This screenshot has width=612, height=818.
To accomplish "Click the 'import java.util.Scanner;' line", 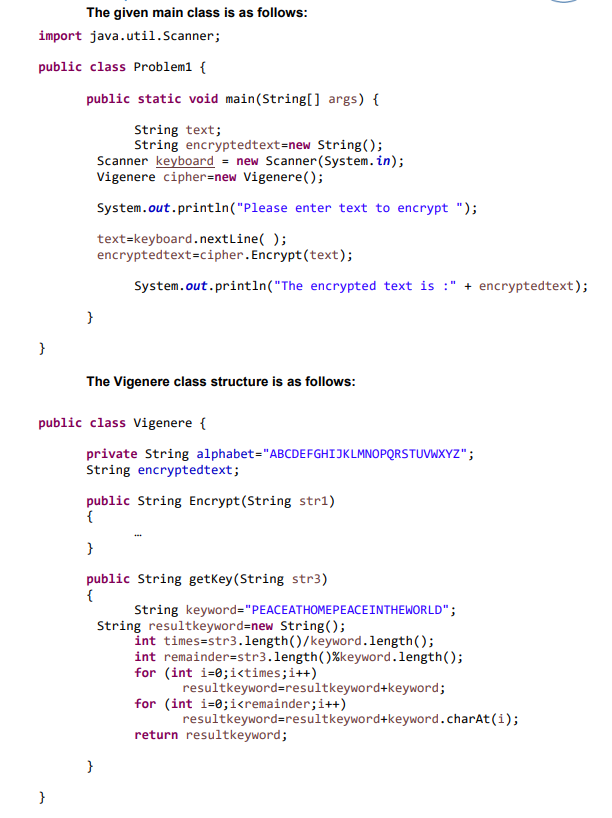I will [x=129, y=36].
